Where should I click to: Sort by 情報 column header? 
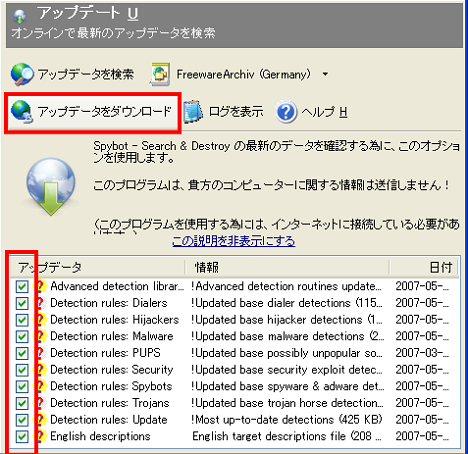pos(288,267)
